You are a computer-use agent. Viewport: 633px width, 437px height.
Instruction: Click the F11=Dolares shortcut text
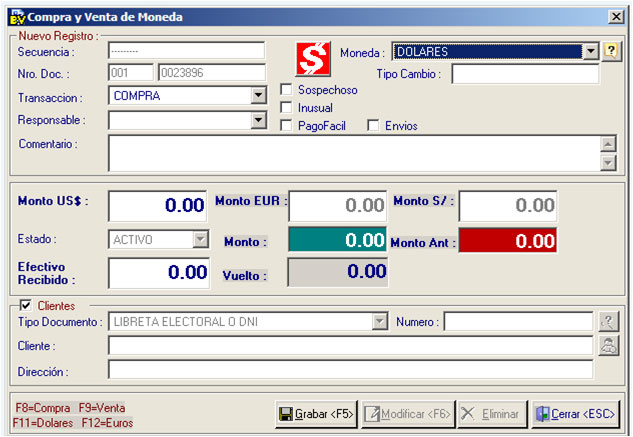click(x=43, y=423)
